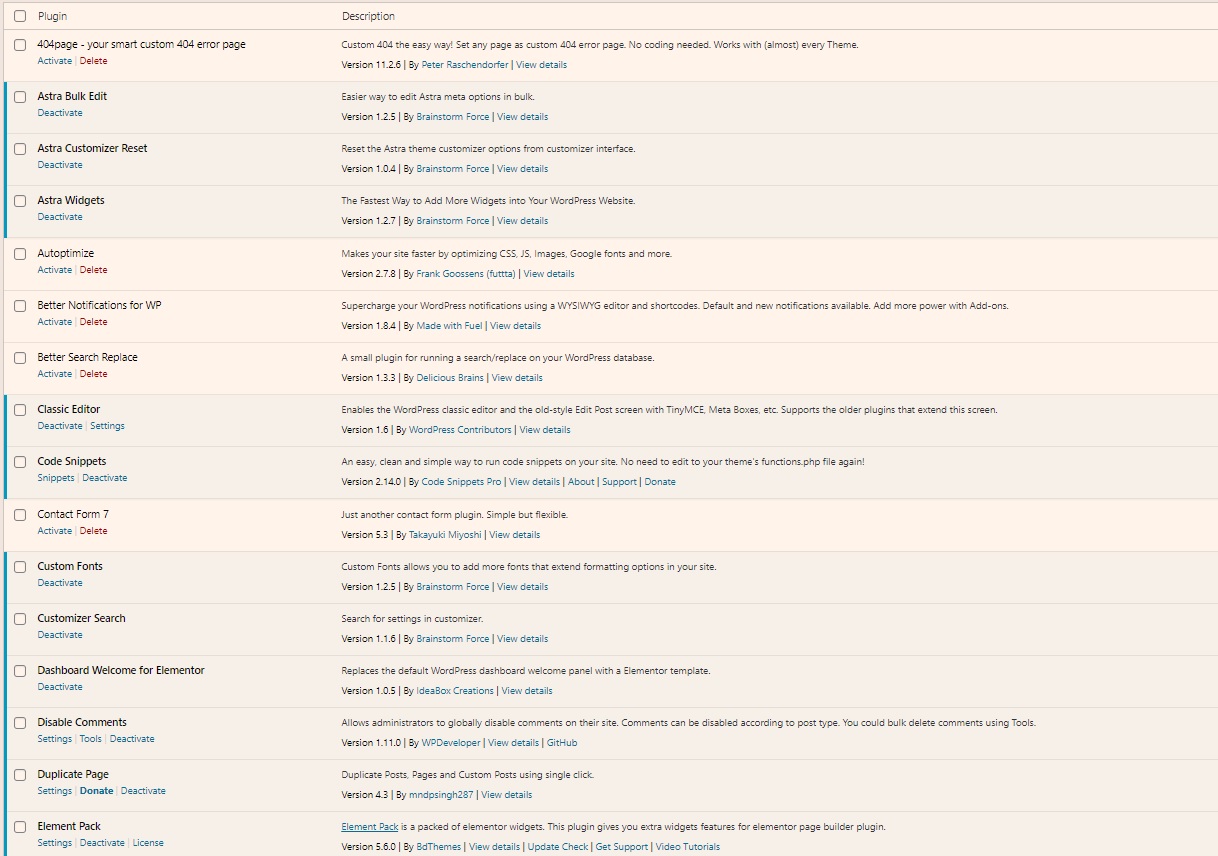Delete Better Notifications for WP
Image resolution: width=1218 pixels, height=856 pixels.
93,322
